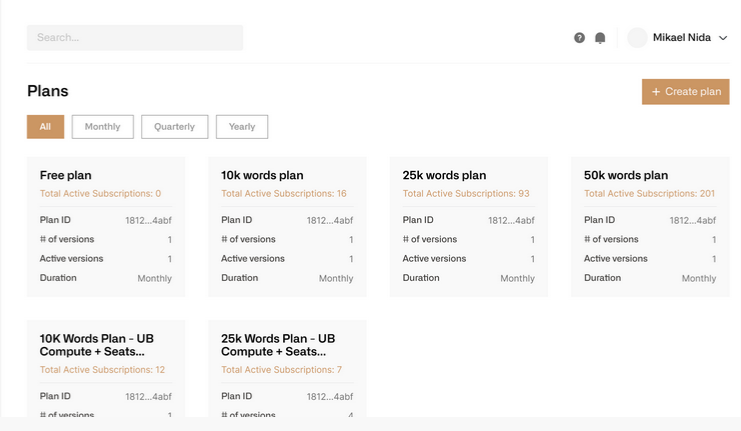741x431 pixels.
Task: Click Monthly duration value on 10k words plan
Action: [x=336, y=278]
